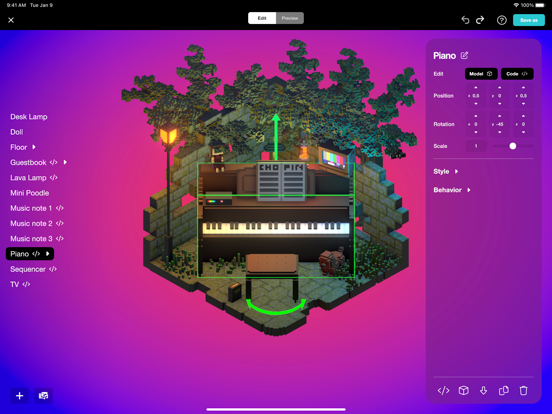Viewport: 552px width, 414px height.
Task: Decrease Rotation y value below -45
Action: tap(500, 132)
